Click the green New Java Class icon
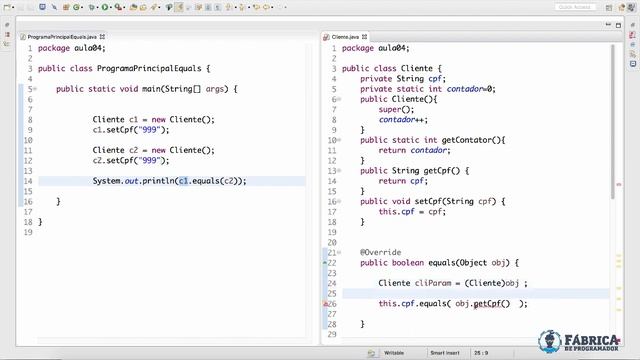 tap(76, 7)
